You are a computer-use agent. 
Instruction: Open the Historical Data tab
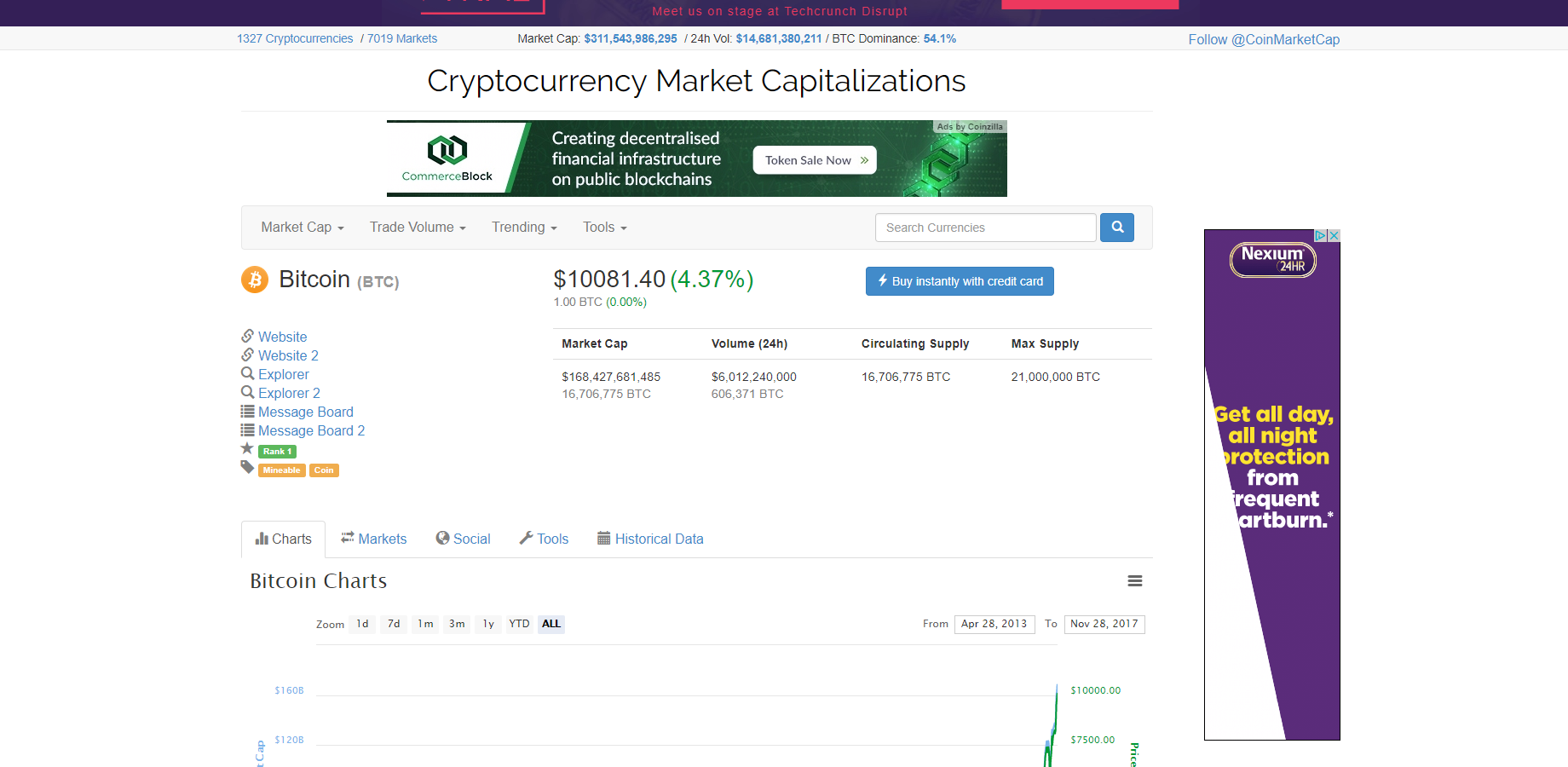pos(650,539)
